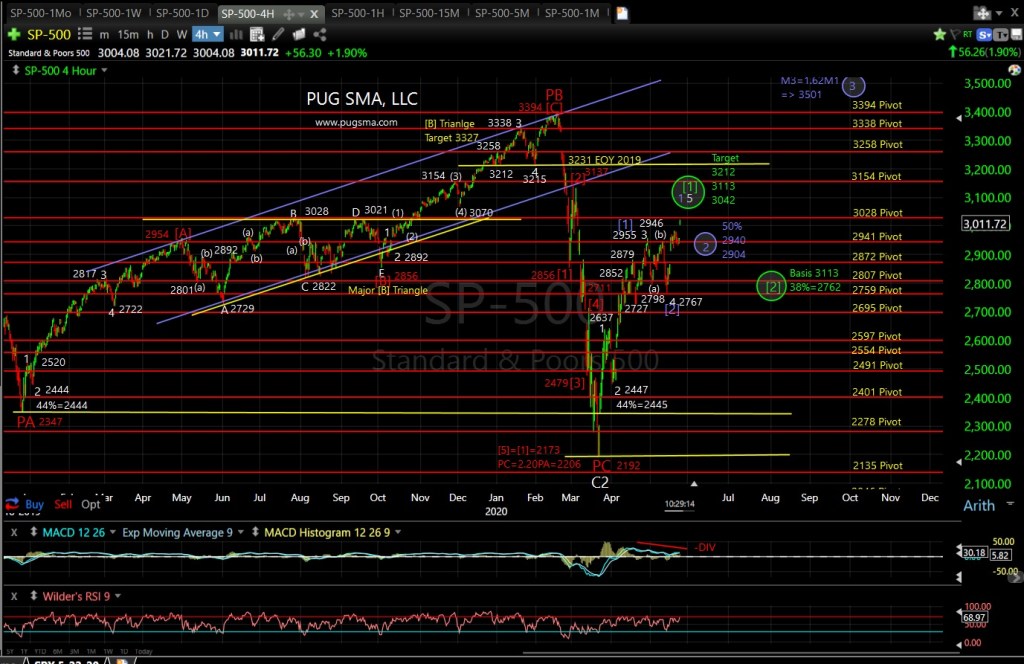Image resolution: width=1024 pixels, height=664 pixels.
Task: Select the 'W' weekly interval
Action: point(182,35)
